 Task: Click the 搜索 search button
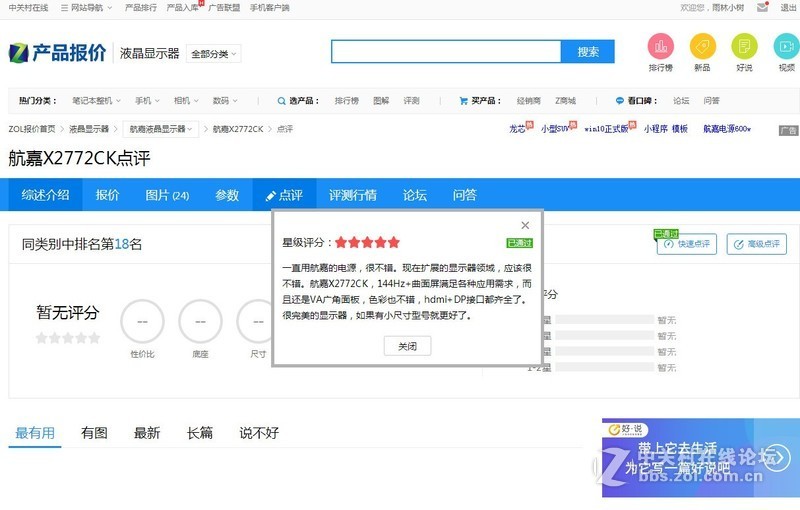coord(588,52)
